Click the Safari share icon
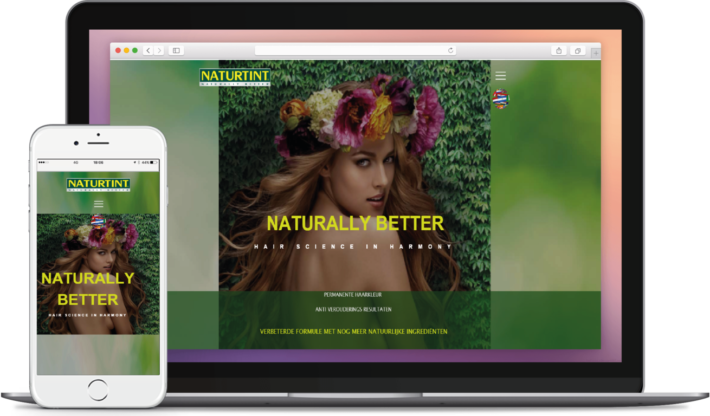Image resolution: width=710 pixels, height=416 pixels. pyautogui.click(x=559, y=50)
